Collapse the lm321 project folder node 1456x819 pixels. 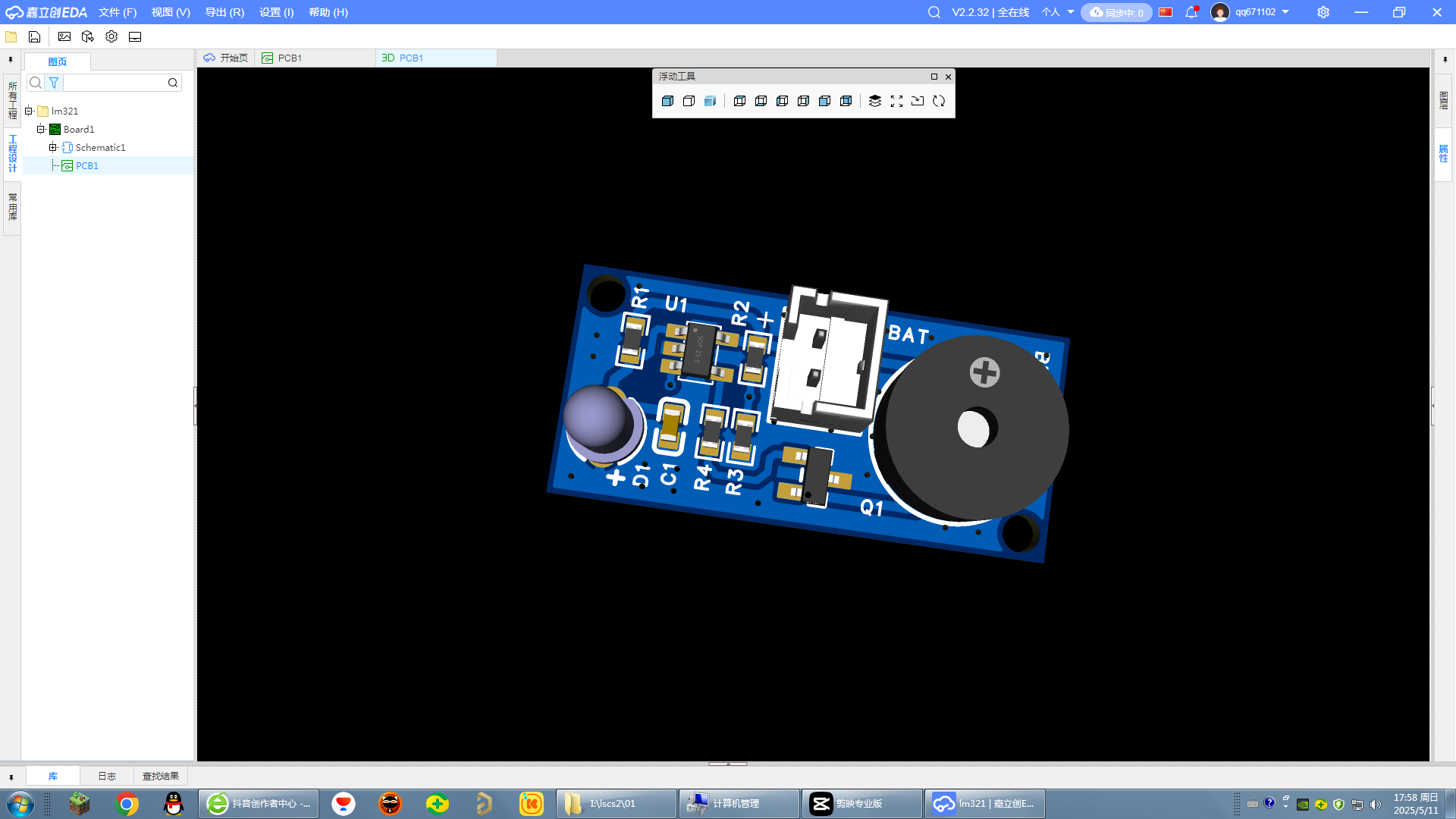click(x=29, y=111)
